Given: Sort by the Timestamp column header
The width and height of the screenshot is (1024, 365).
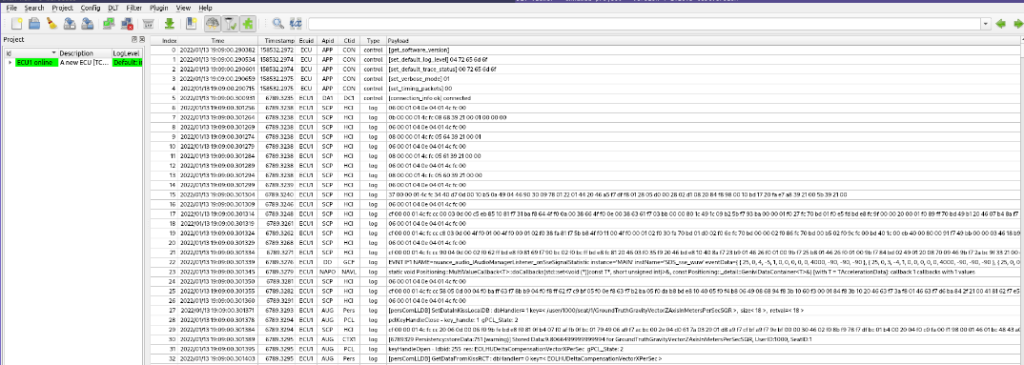Looking at the screenshot, I should pyautogui.click(x=280, y=40).
